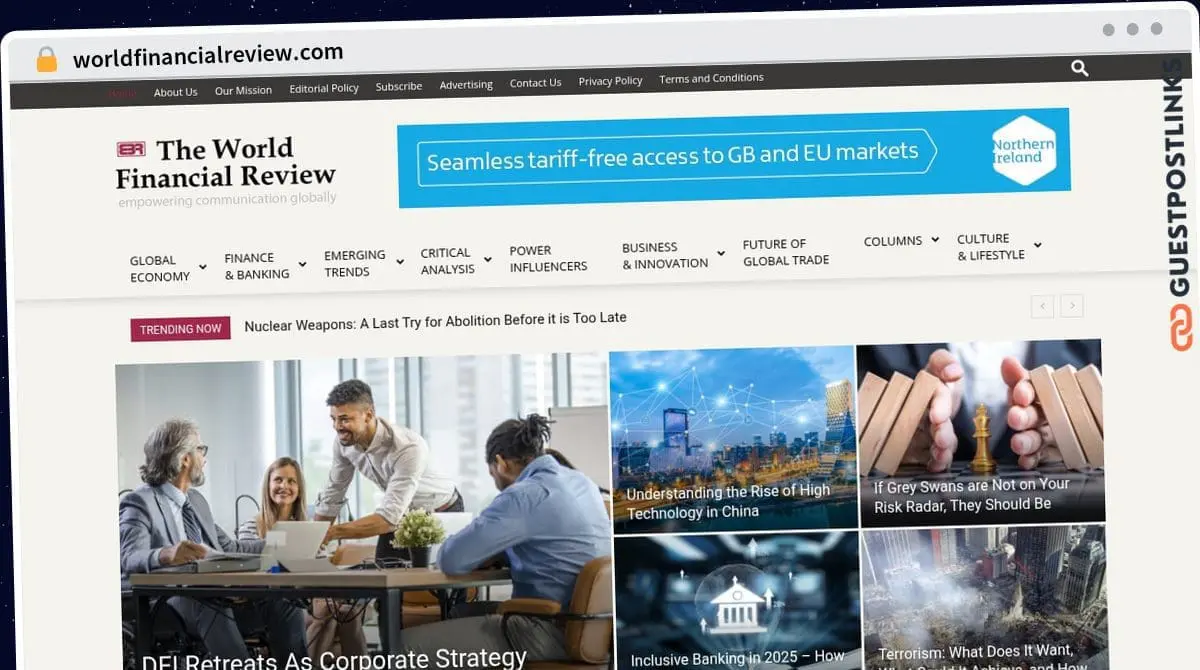Click The World Financial Review logo
Image resolution: width=1200 pixels, height=670 pixels.
(226, 170)
